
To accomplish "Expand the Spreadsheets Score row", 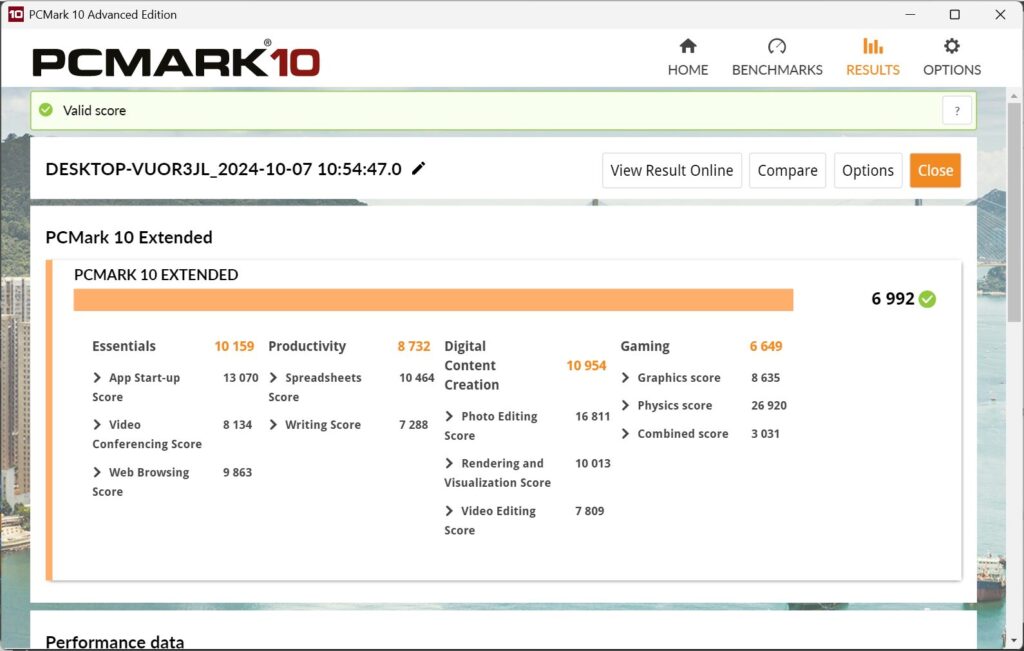I will pos(274,378).
